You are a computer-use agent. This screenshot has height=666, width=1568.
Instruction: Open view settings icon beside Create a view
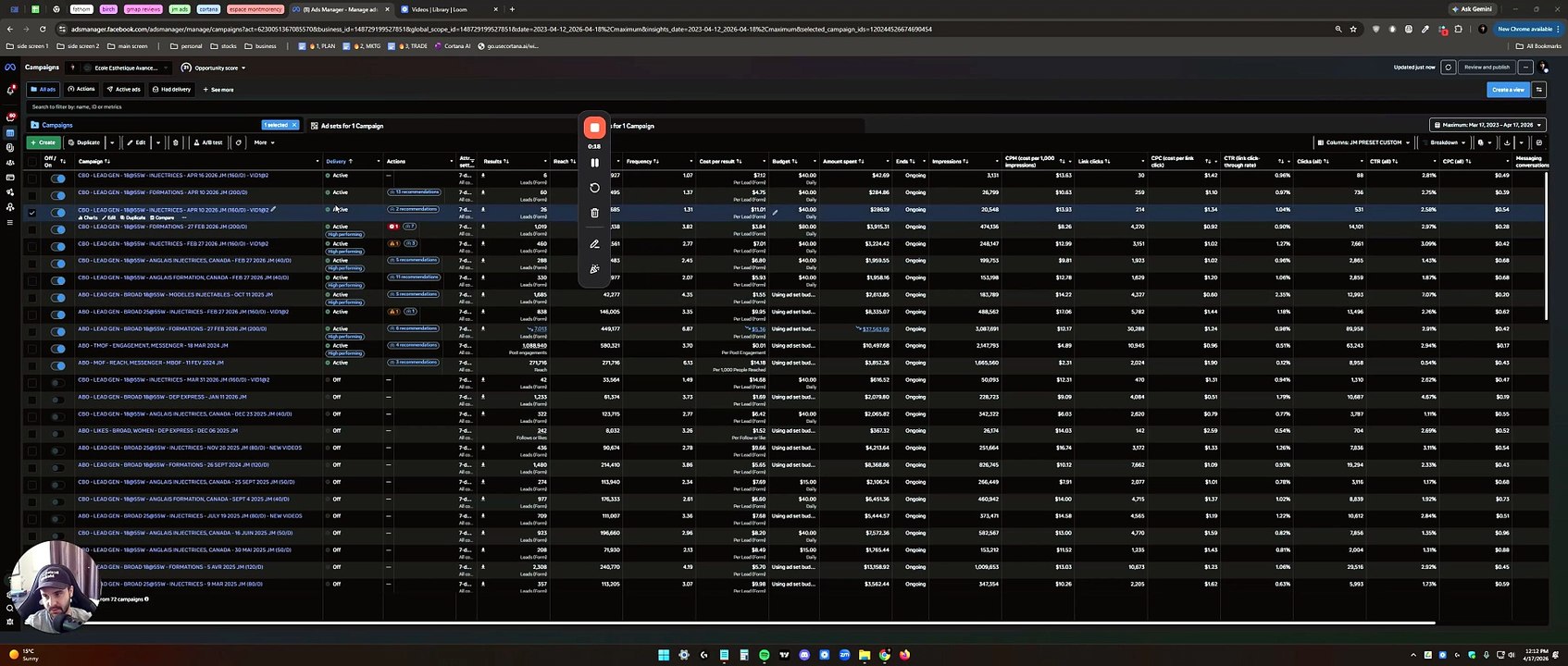[x=1538, y=90]
